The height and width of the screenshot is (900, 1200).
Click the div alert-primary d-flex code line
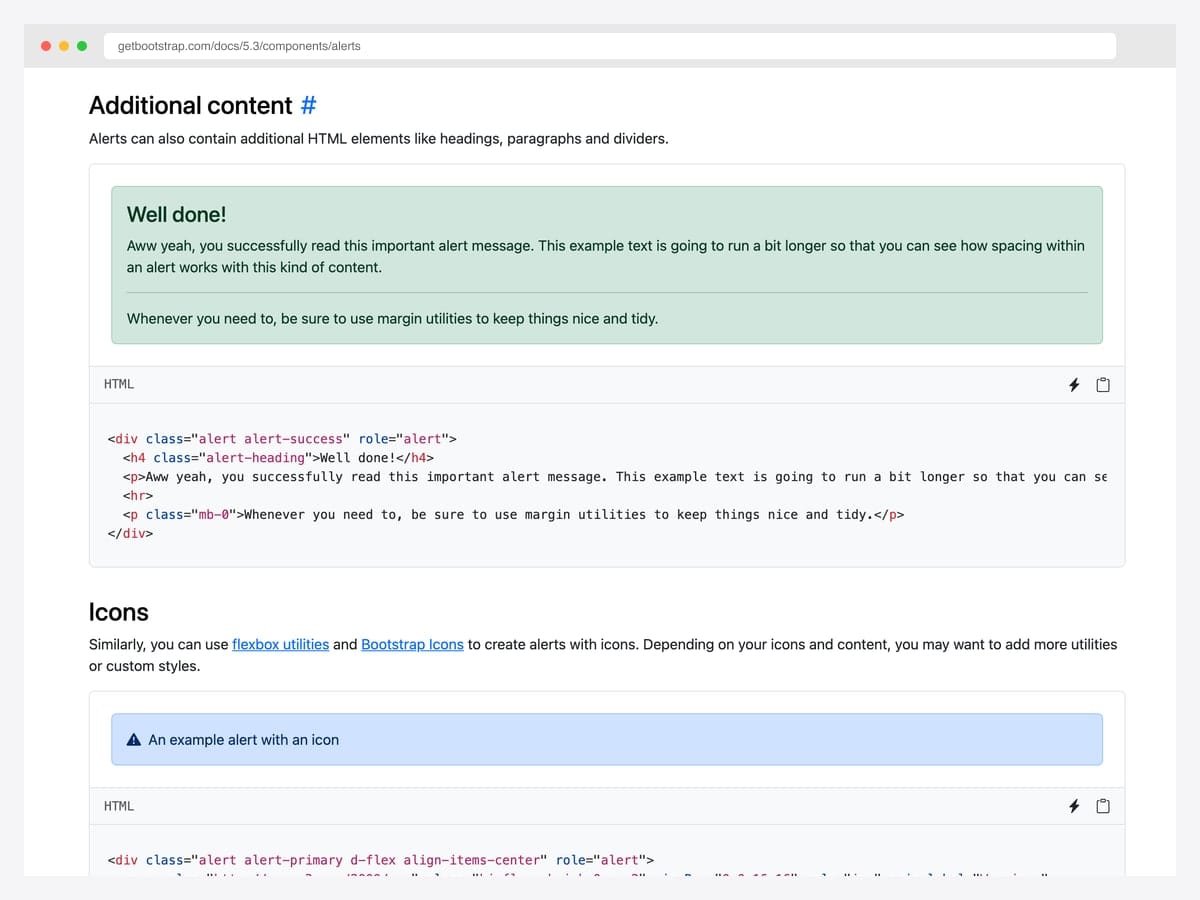380,860
